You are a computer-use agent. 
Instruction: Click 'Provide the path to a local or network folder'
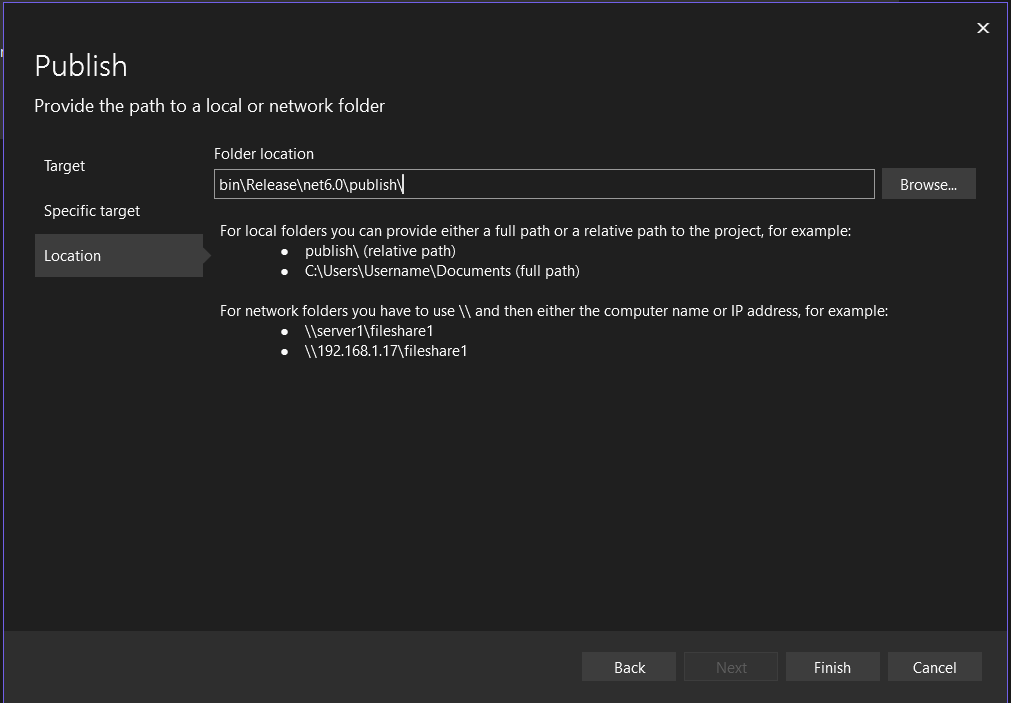point(210,106)
